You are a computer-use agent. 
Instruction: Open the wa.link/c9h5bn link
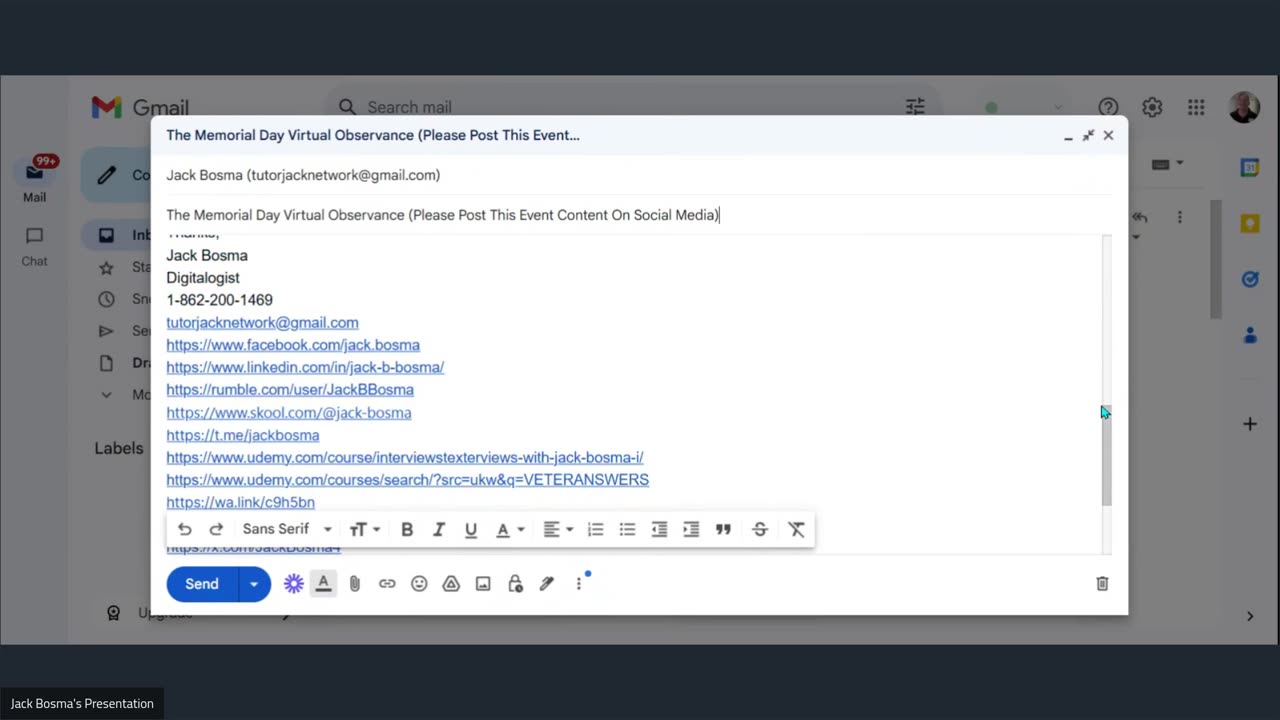pyautogui.click(x=241, y=503)
